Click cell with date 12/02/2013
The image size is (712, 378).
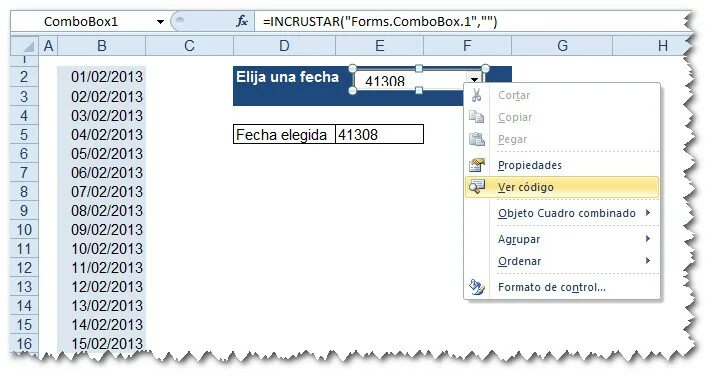pyautogui.click(x=102, y=287)
